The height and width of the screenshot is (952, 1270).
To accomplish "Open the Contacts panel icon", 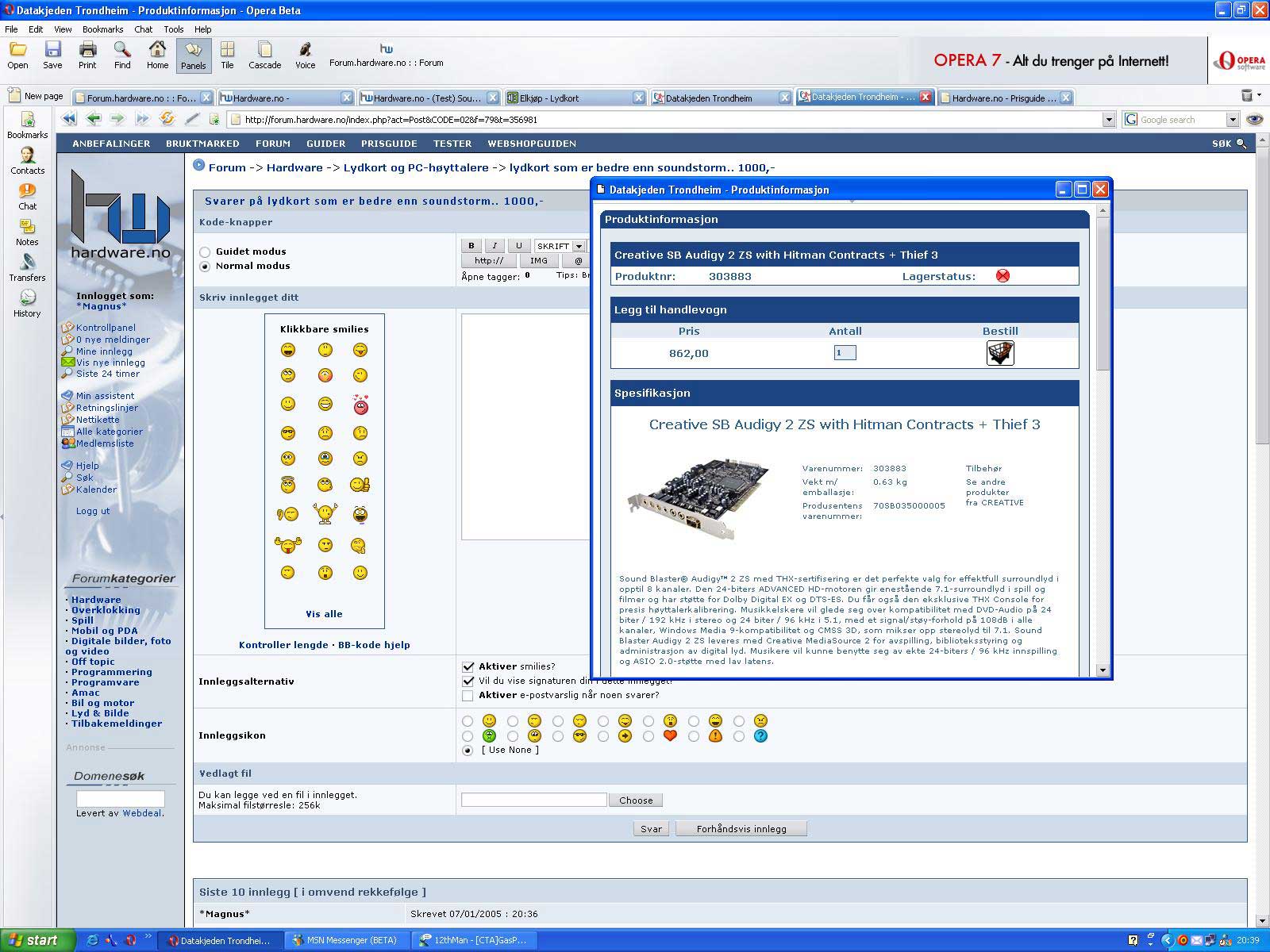I will [x=27, y=160].
